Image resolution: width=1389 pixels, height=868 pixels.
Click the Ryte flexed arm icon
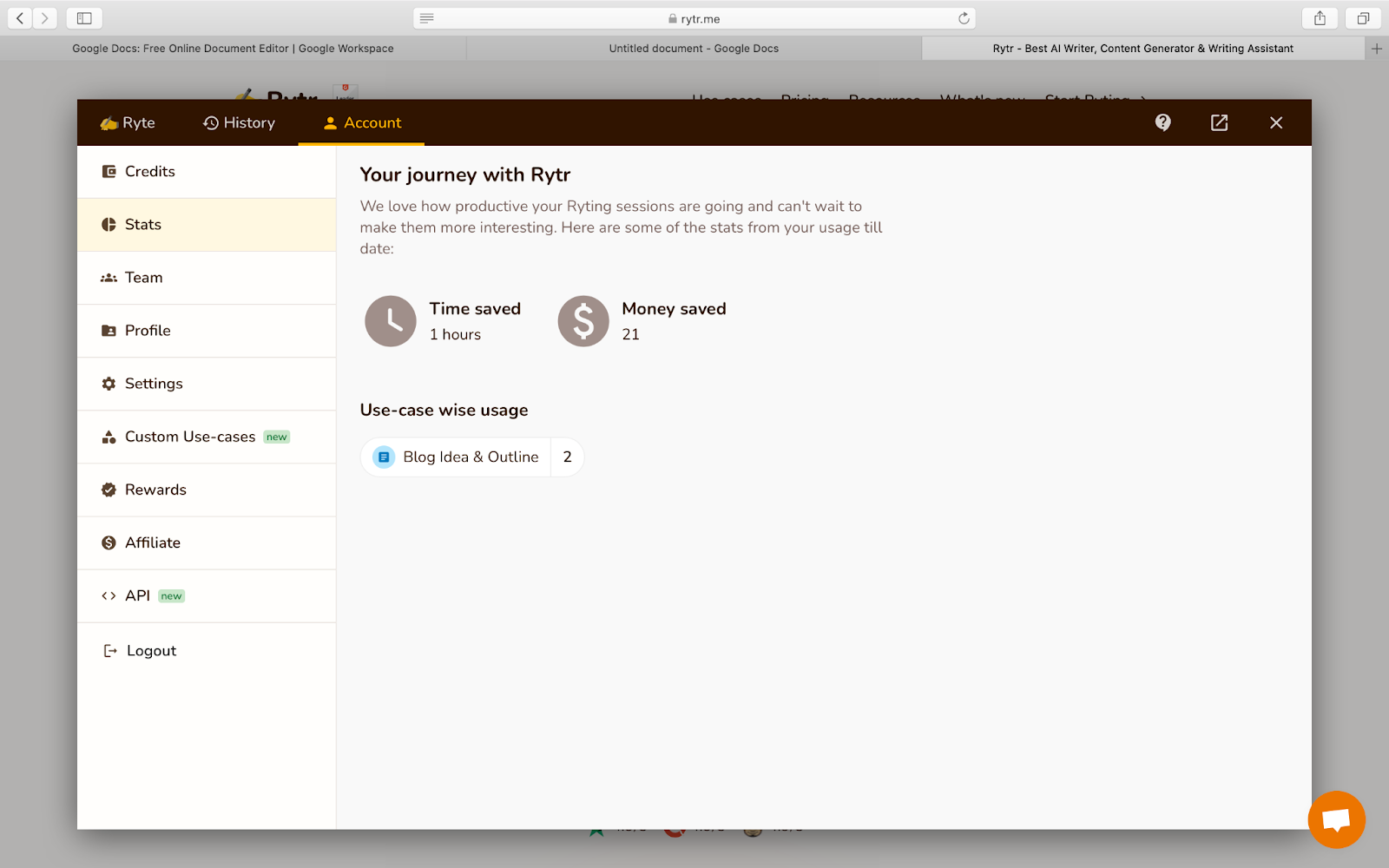[x=109, y=123]
